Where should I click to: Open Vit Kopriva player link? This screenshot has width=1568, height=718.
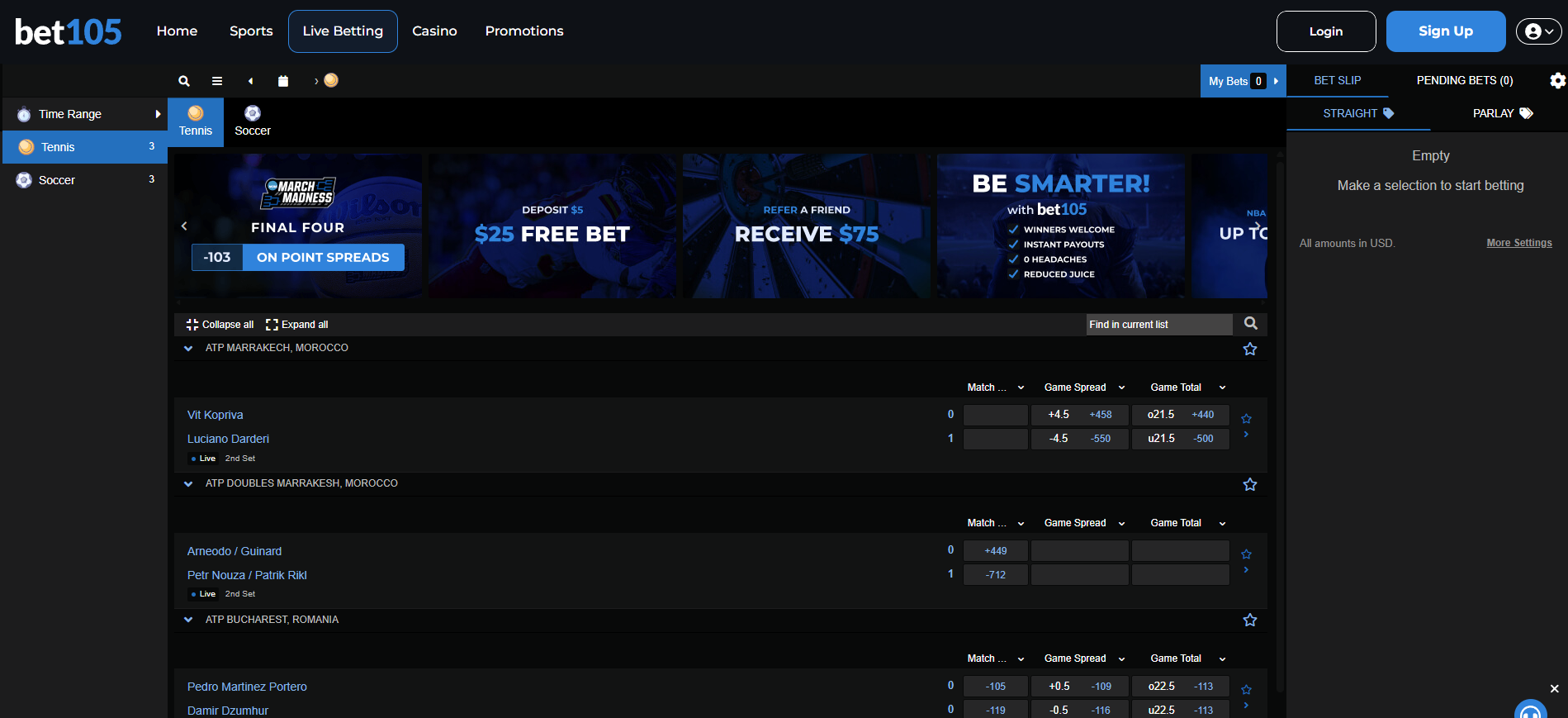click(x=216, y=415)
